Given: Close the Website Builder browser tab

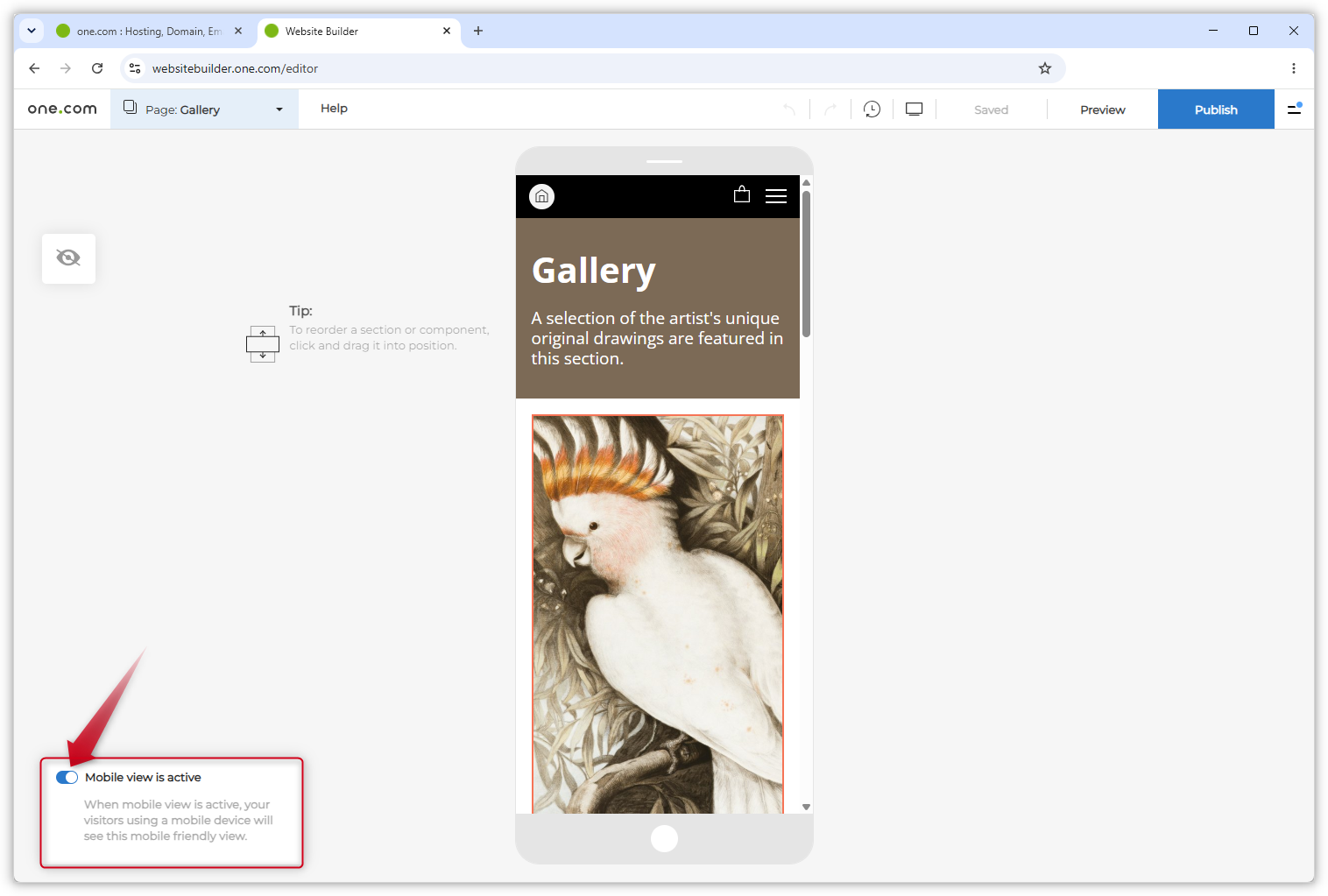Looking at the screenshot, I should (447, 31).
